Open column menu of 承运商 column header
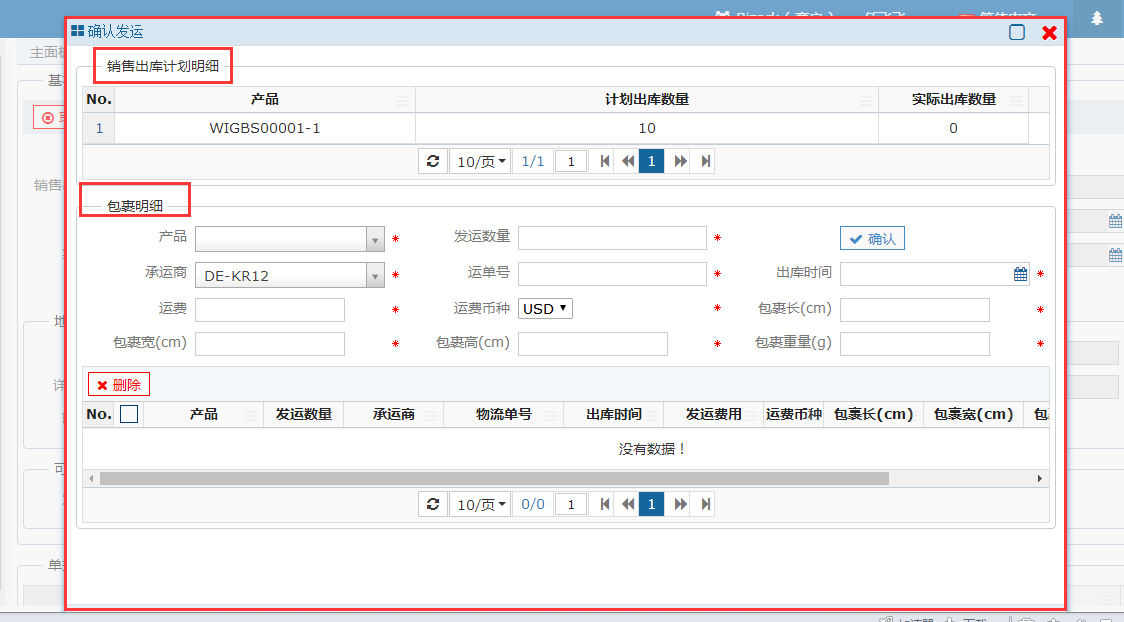 coord(431,415)
